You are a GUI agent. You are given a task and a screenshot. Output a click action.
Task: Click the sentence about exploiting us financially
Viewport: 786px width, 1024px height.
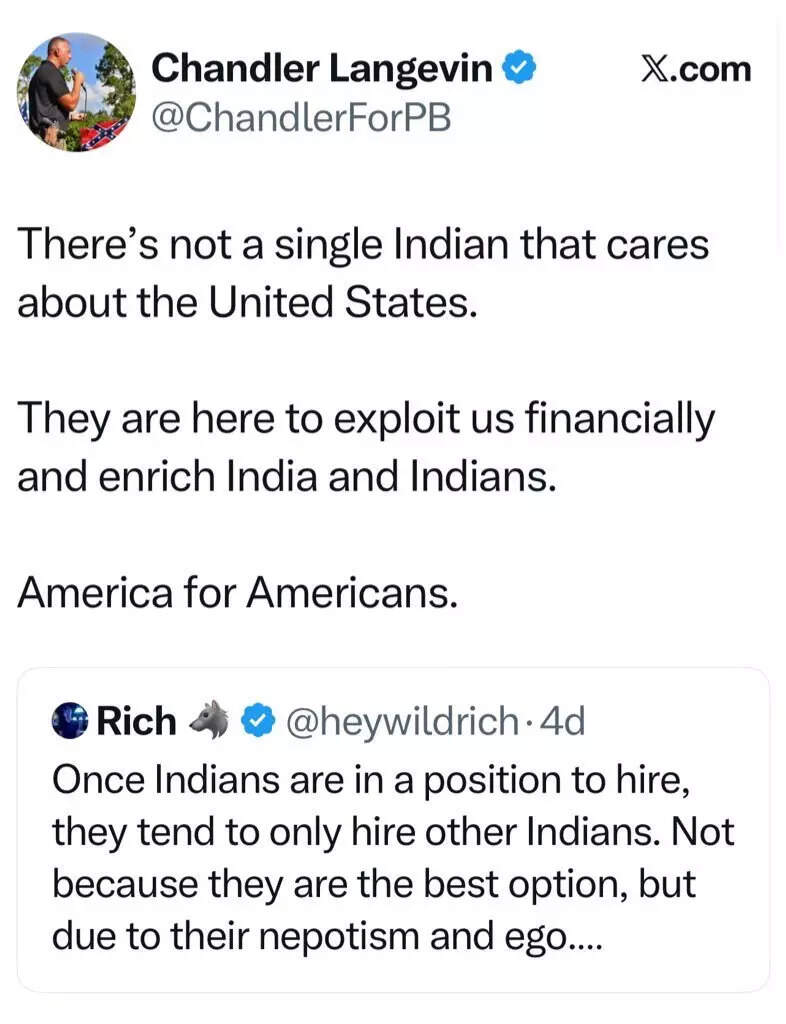(365, 445)
